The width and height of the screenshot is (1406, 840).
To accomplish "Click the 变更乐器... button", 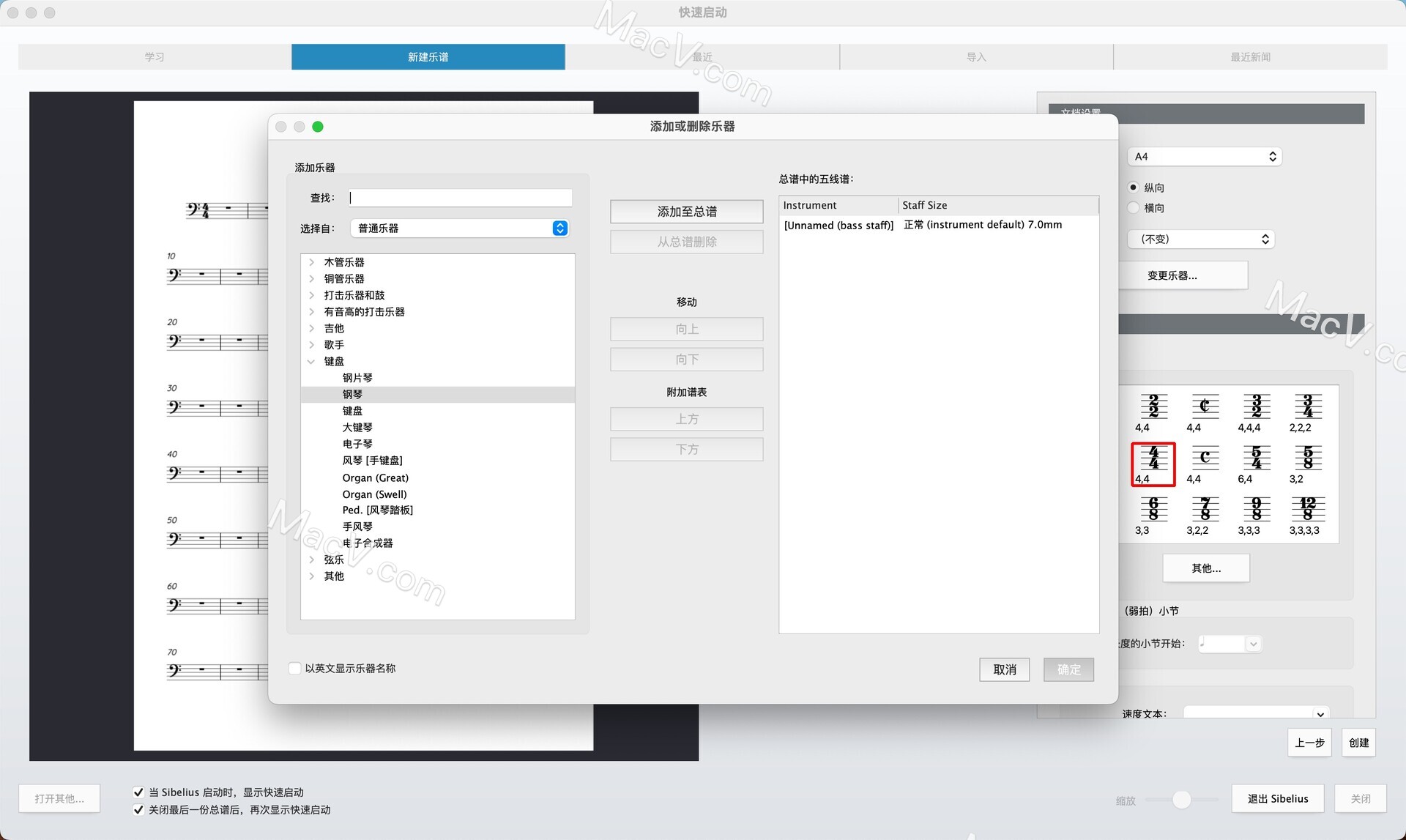I will click(1183, 275).
